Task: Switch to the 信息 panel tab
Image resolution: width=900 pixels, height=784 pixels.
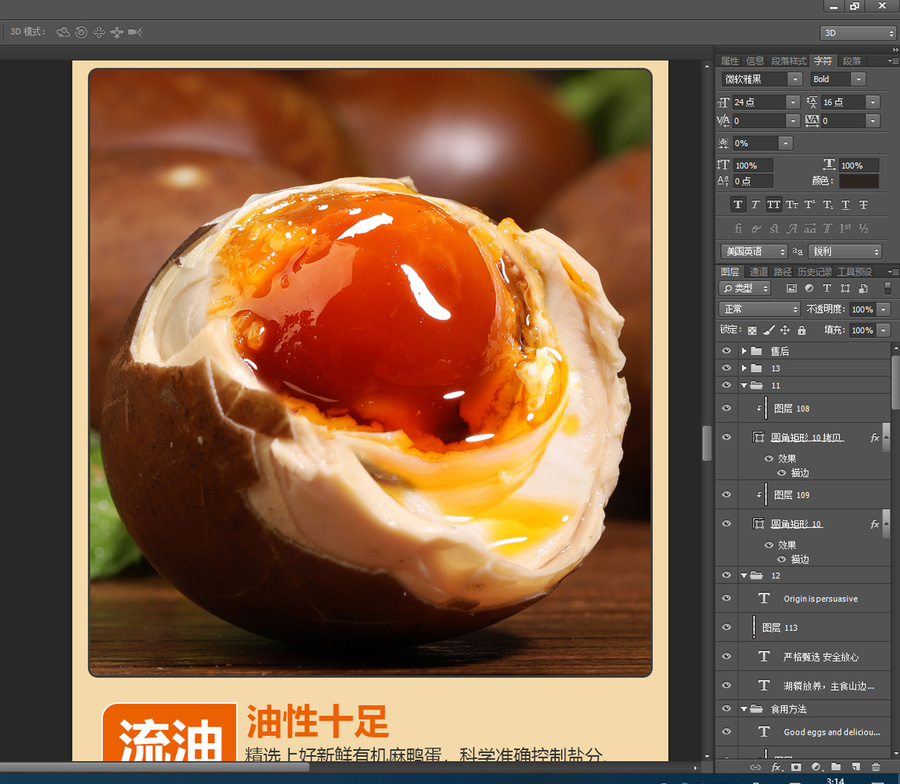Action: [755, 61]
